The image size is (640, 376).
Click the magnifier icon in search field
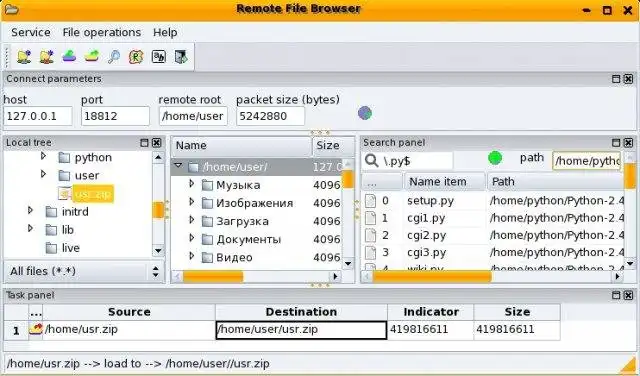[371, 160]
